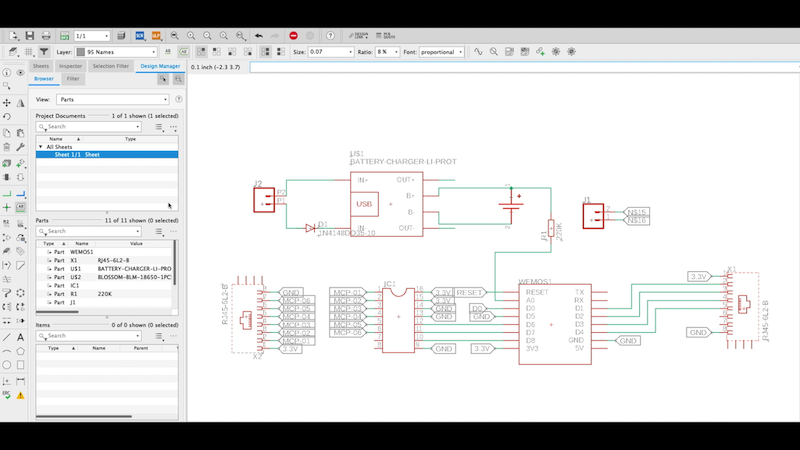Click the Undo arrow in the toolbar

259,36
